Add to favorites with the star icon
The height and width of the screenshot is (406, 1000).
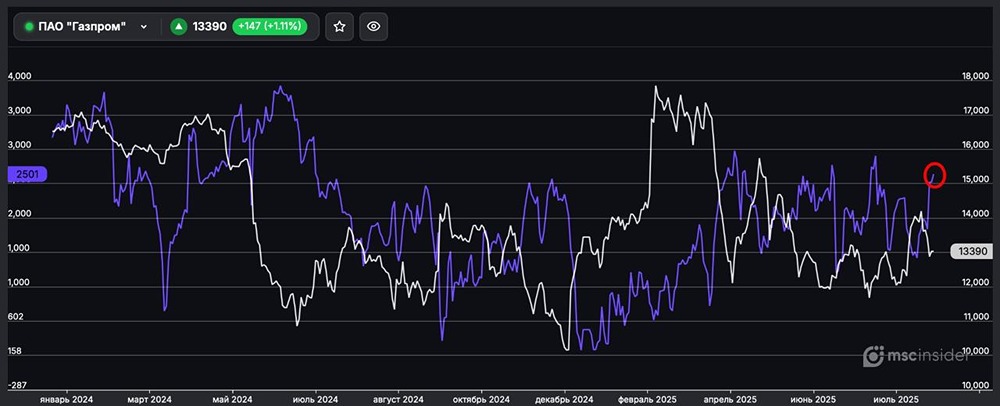coord(339,27)
